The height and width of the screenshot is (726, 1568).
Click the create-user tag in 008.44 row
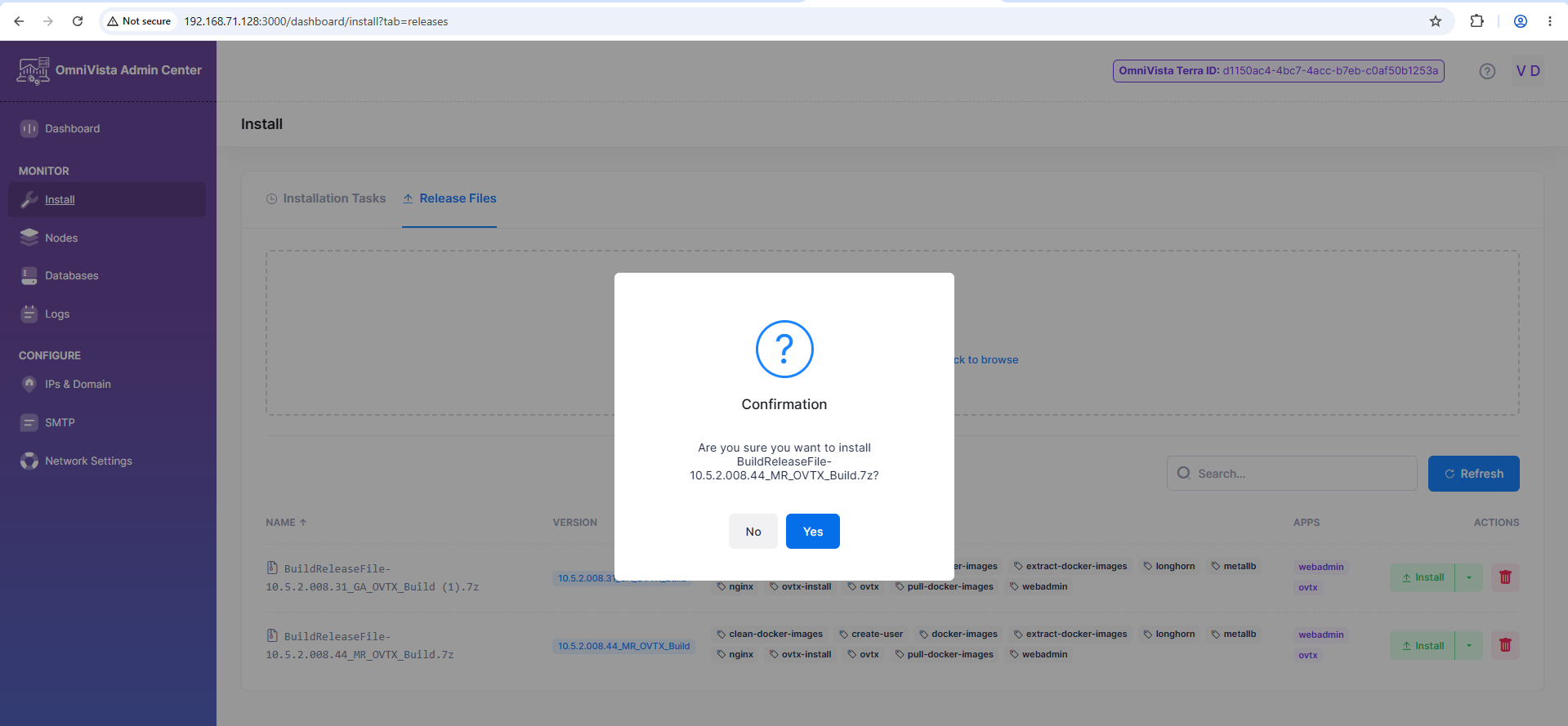point(871,634)
